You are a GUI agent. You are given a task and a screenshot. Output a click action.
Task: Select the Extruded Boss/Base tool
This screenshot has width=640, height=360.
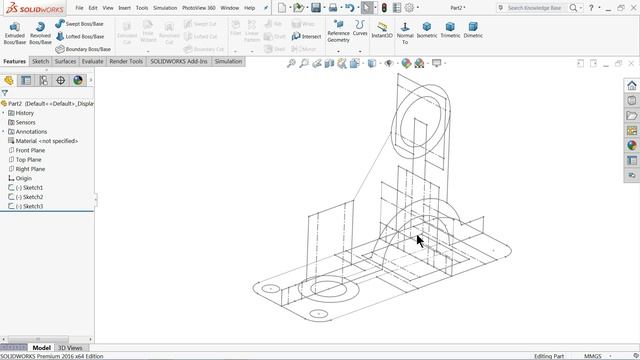[15, 33]
